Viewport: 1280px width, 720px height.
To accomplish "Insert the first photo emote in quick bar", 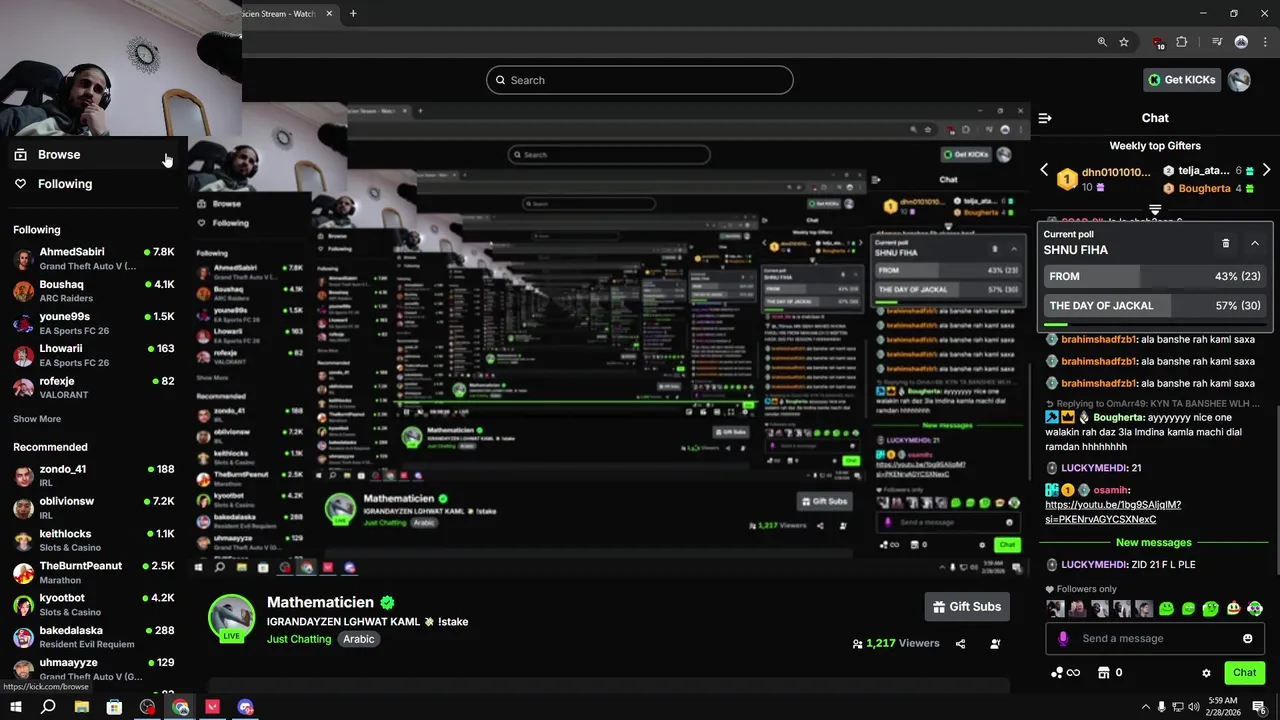I will coord(1055,608).
